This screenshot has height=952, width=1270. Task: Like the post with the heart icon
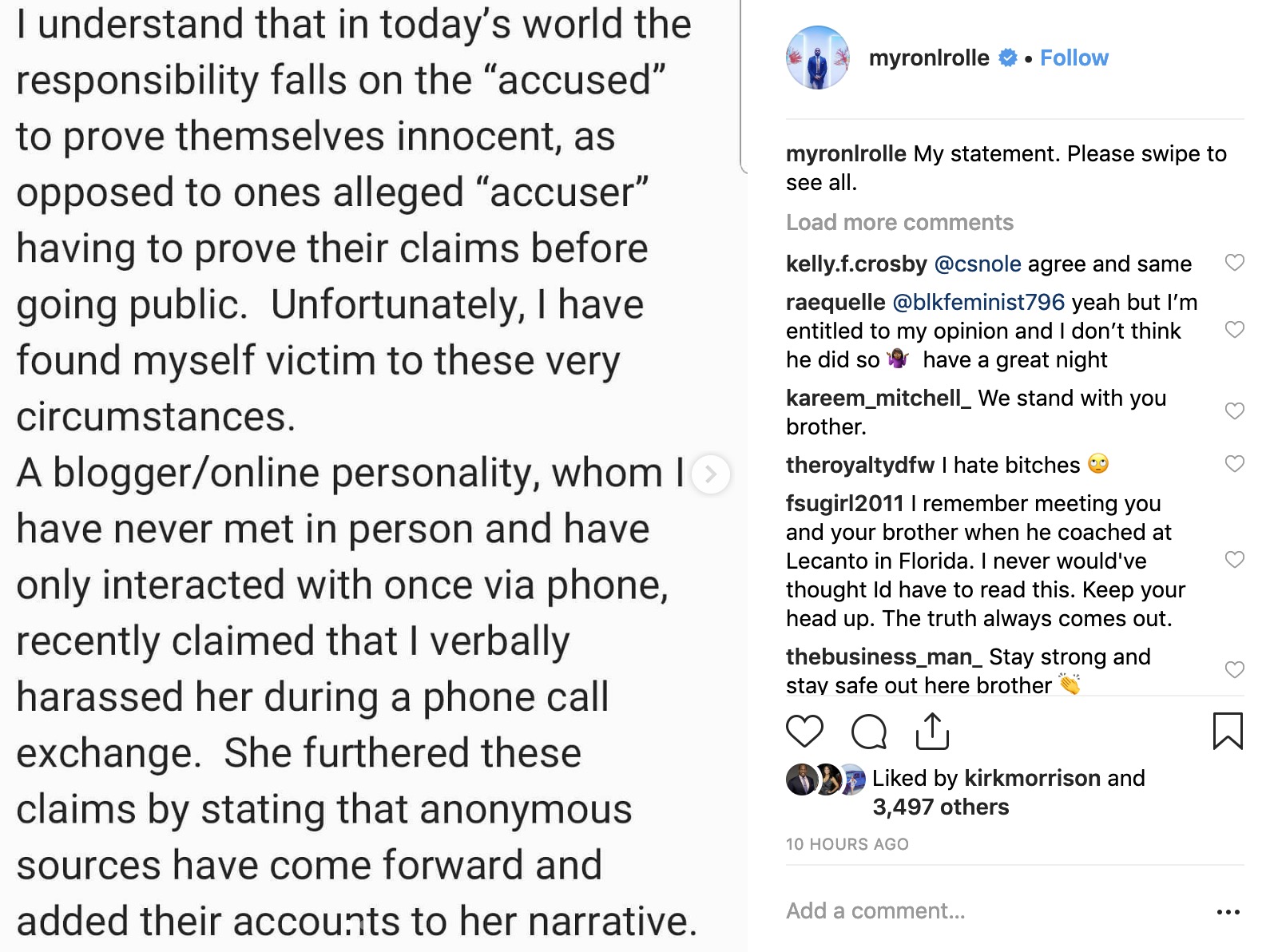coord(804,731)
